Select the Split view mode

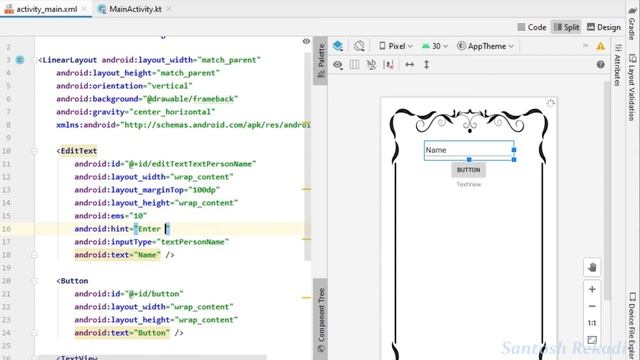[566, 27]
